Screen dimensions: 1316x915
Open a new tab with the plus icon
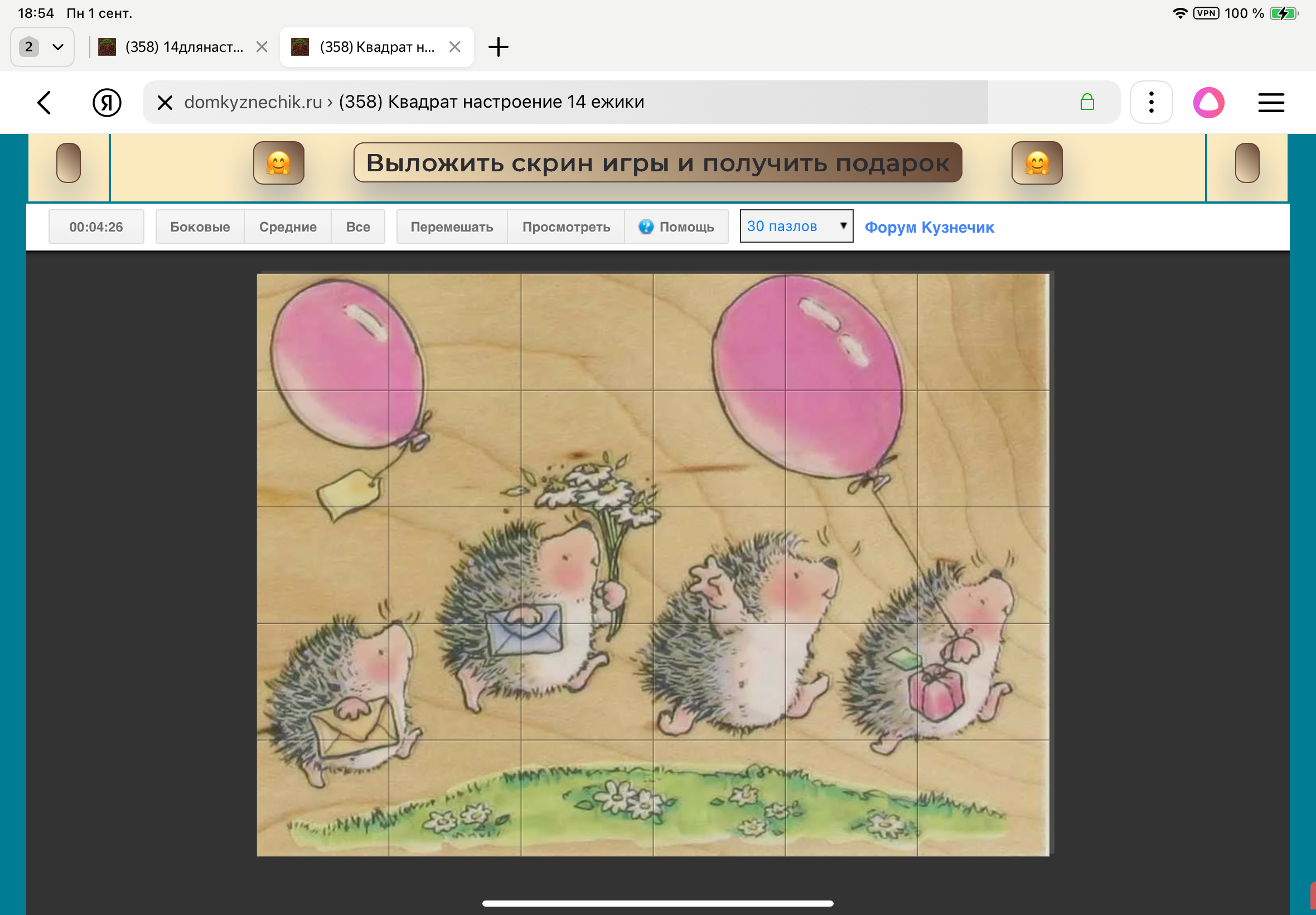coord(499,47)
